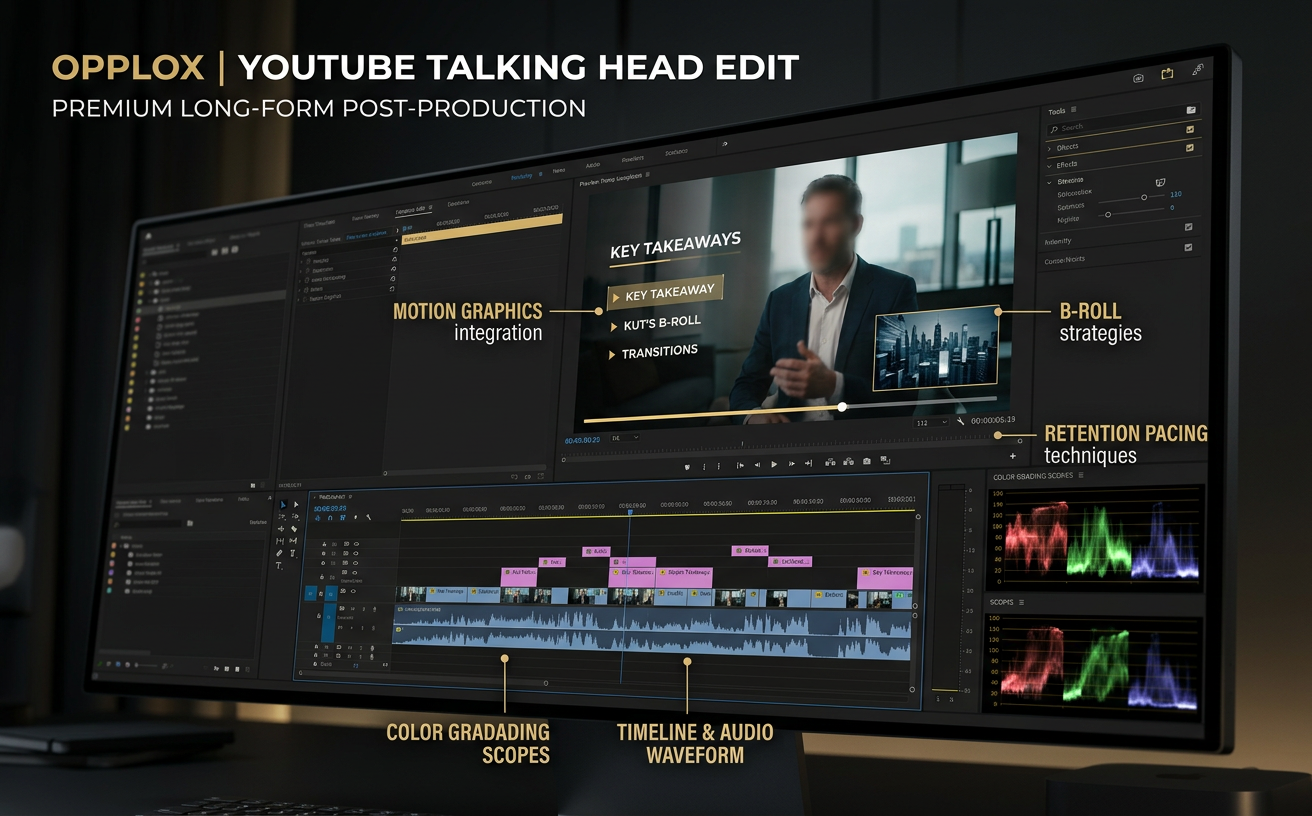Toggle the checkbox on the ConseNoirts row

point(1188,247)
